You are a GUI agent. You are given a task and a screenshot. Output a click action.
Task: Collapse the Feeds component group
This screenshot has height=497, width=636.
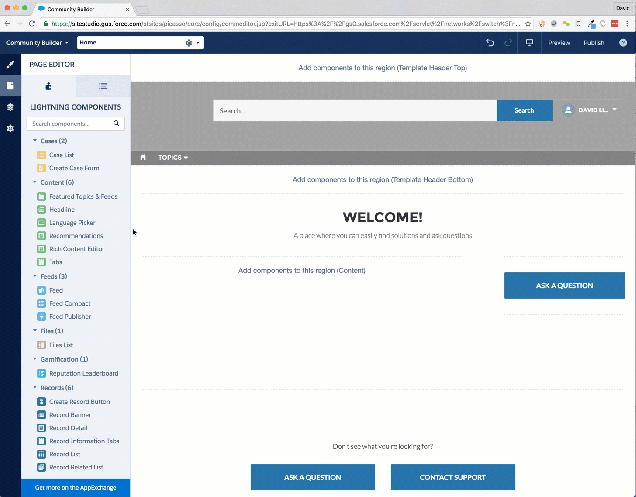point(35,275)
